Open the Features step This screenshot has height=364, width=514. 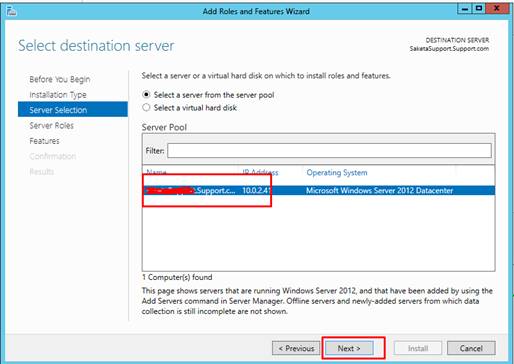[x=44, y=141]
